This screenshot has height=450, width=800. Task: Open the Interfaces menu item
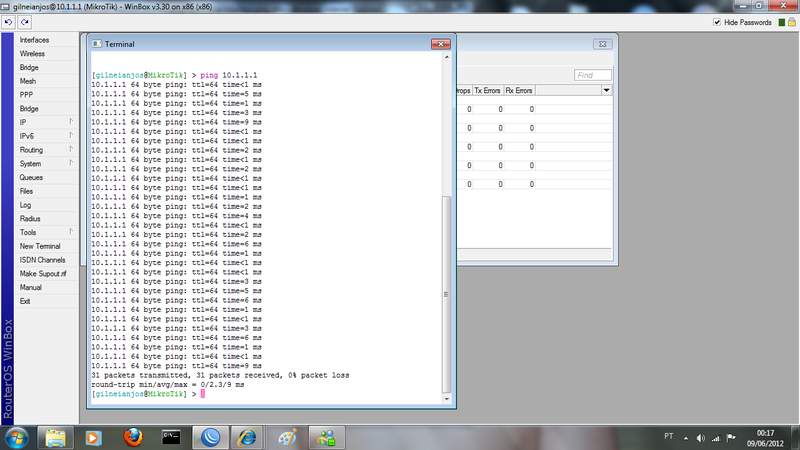click(34, 40)
